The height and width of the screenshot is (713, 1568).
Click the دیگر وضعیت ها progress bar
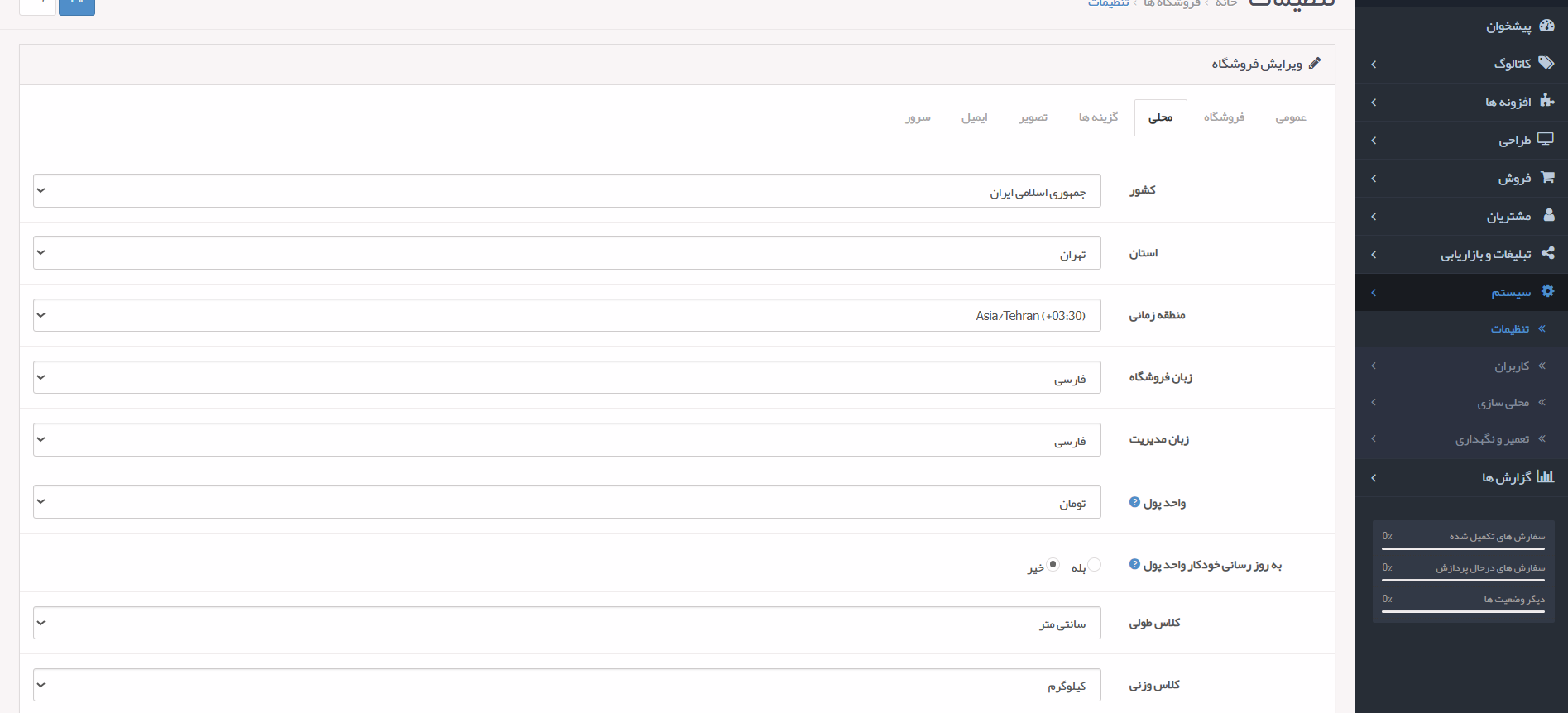click(1463, 611)
